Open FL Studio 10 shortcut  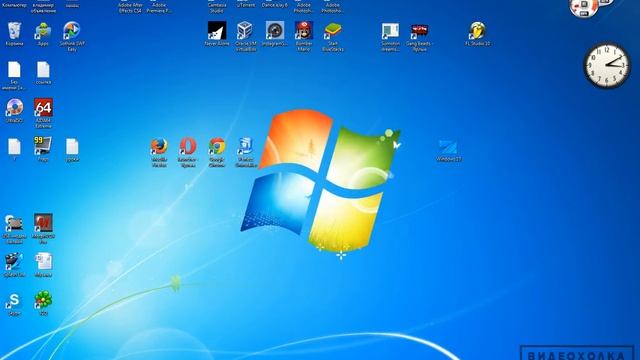[x=477, y=31]
